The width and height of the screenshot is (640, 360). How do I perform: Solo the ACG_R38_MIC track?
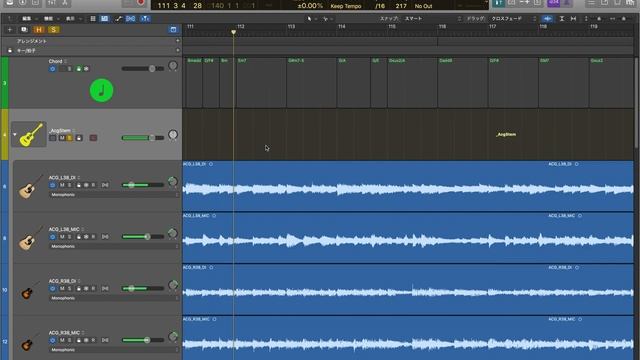(x=69, y=340)
